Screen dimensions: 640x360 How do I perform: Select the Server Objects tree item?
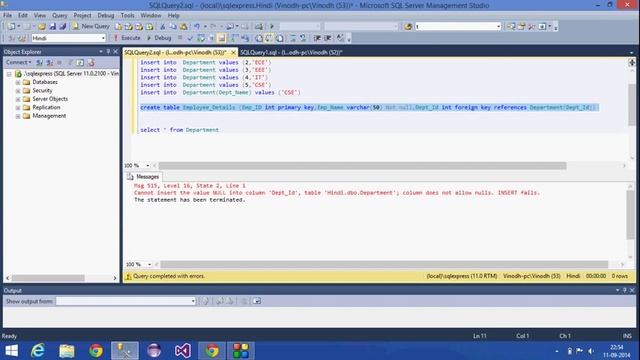[x=50, y=99]
